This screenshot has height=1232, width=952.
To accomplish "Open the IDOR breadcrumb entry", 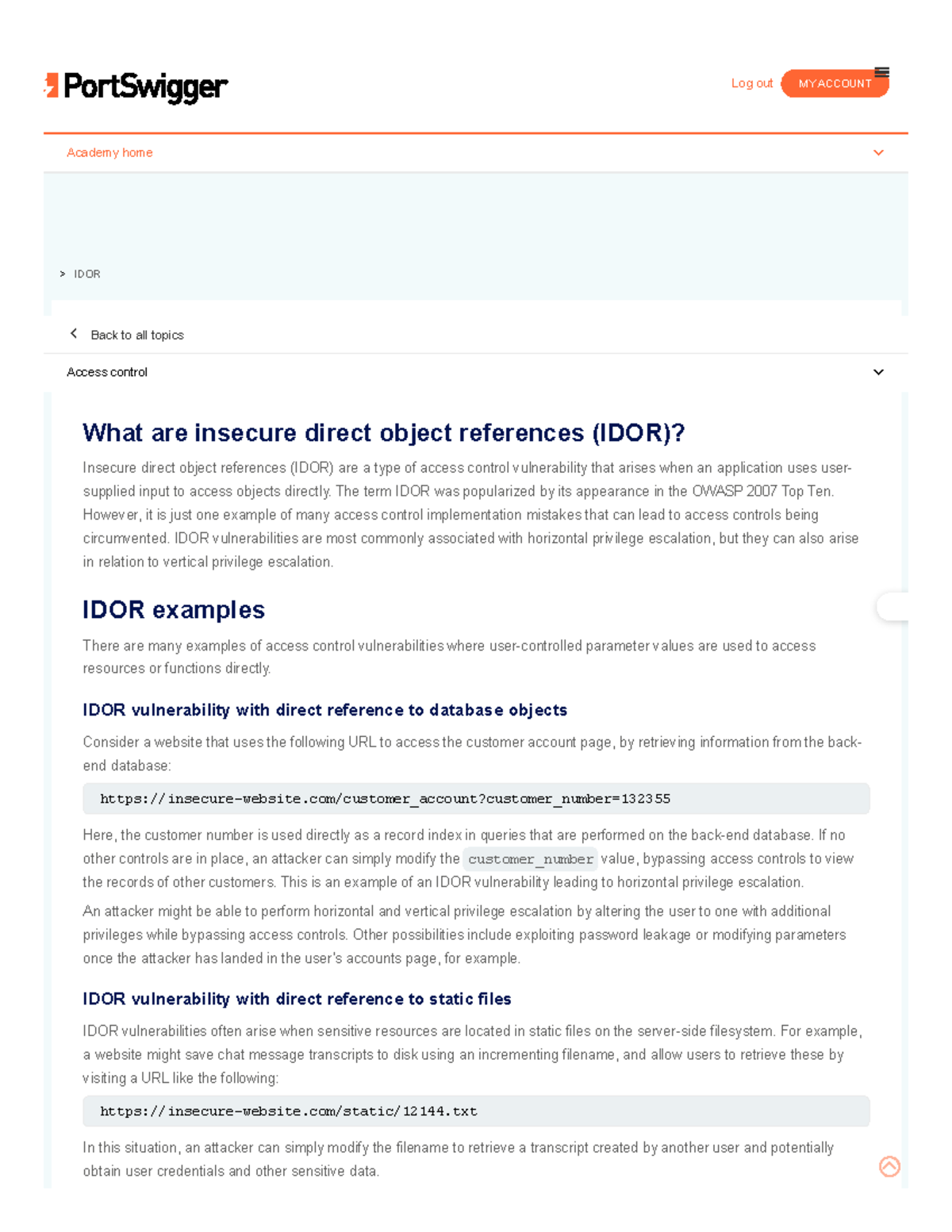I will pyautogui.click(x=87, y=274).
